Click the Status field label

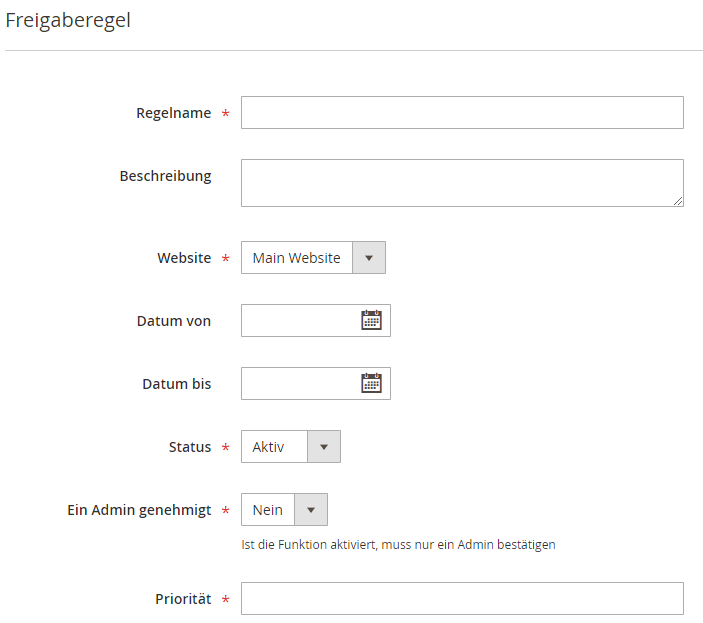190,447
